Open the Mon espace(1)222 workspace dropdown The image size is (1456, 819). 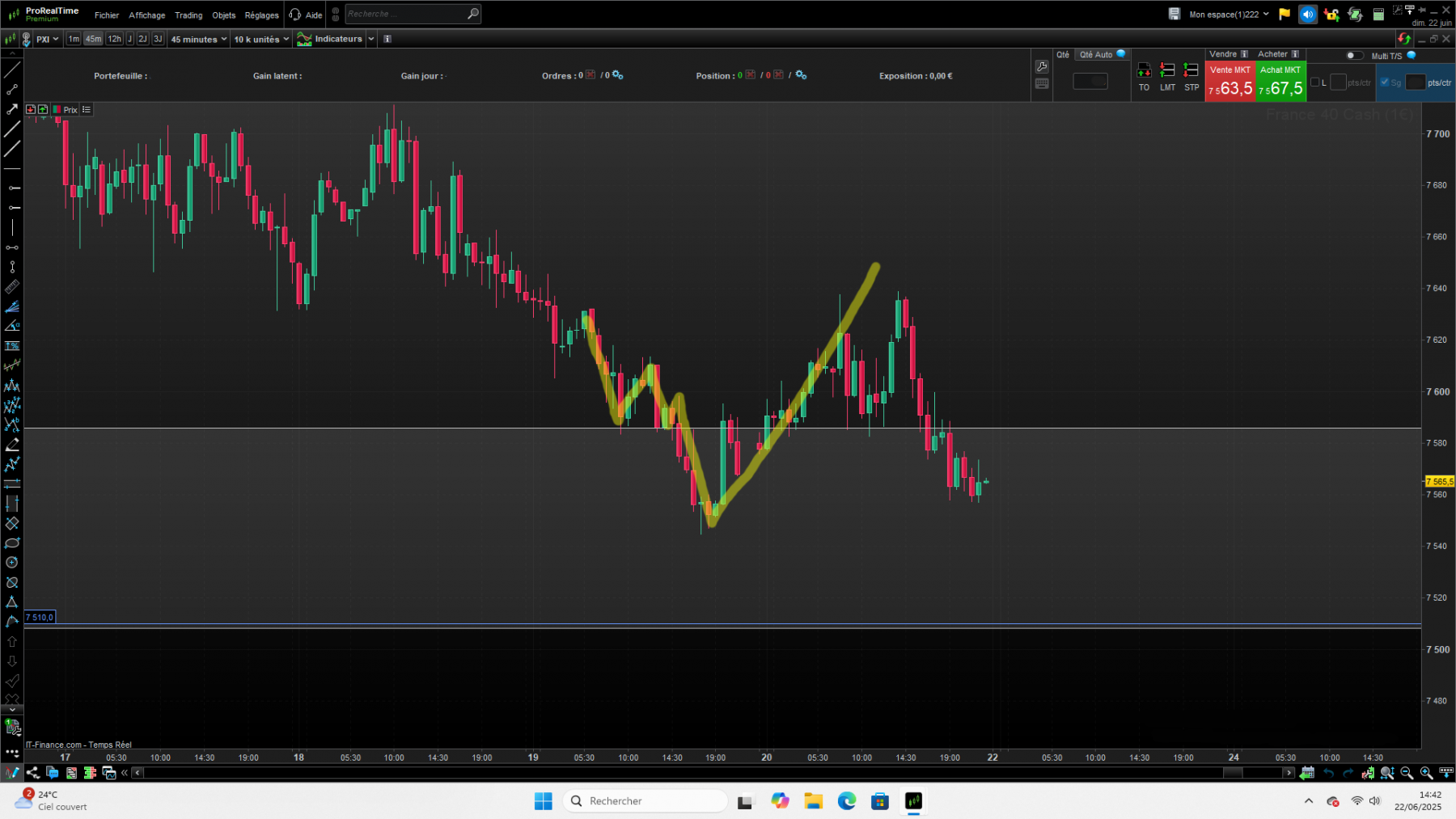point(1229,14)
